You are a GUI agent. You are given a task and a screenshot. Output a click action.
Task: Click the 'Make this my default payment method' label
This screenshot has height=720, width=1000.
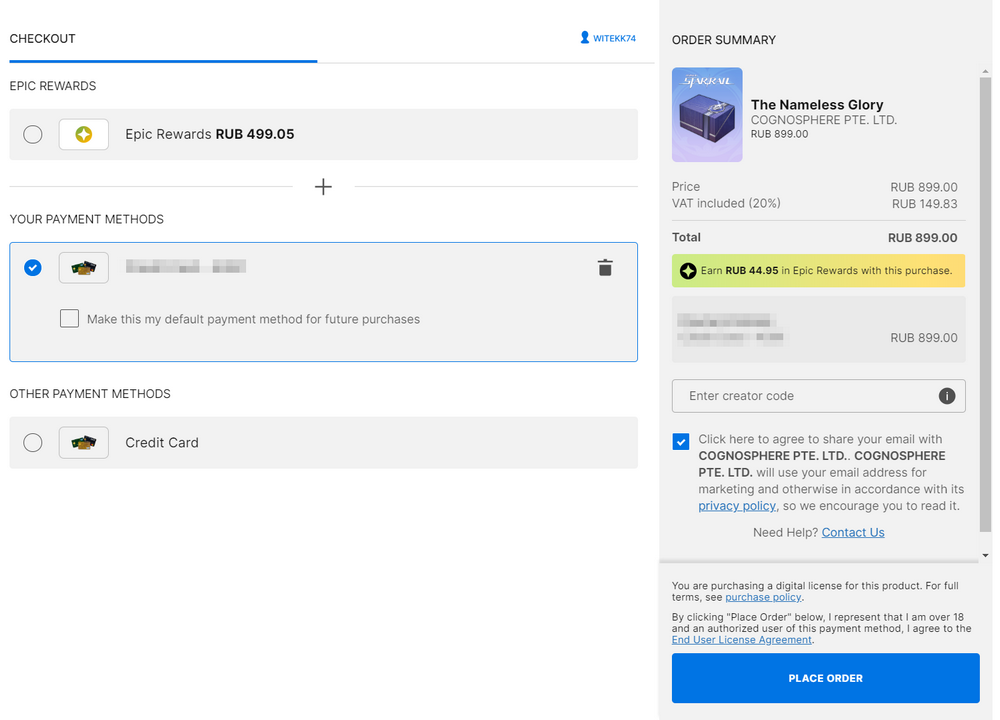253,319
